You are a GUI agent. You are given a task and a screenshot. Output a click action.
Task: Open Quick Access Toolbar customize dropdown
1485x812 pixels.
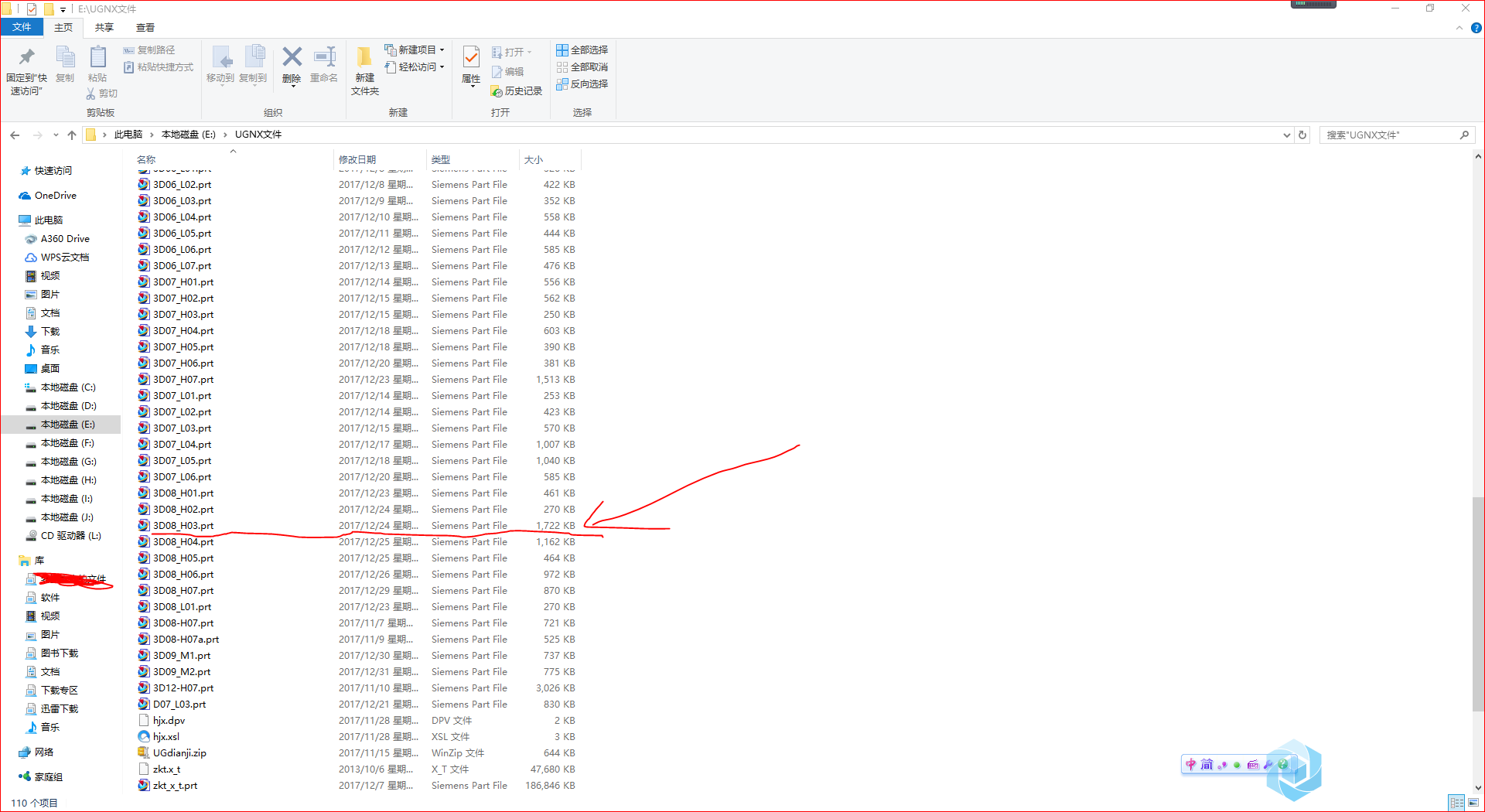click(63, 9)
